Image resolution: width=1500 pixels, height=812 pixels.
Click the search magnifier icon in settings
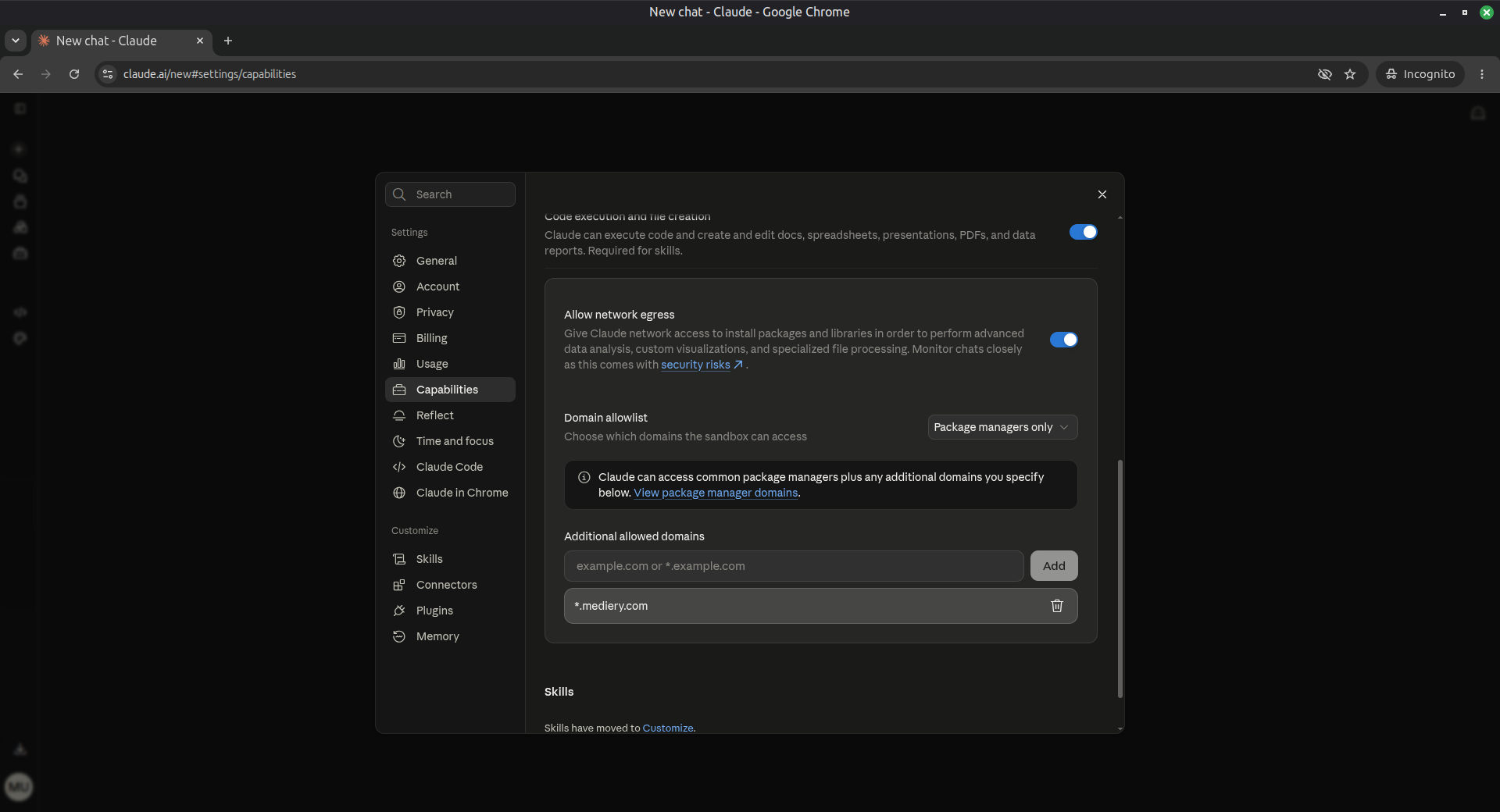[399, 194]
